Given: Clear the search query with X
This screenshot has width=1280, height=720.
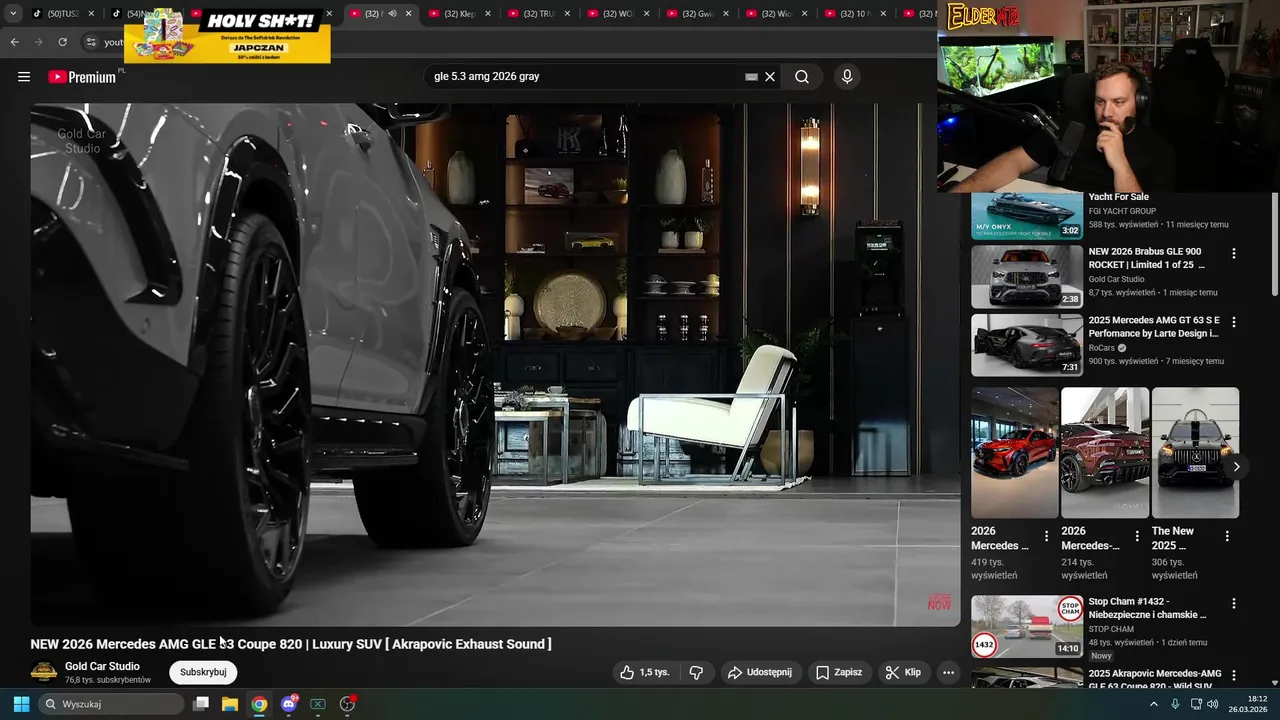Looking at the screenshot, I should [770, 77].
